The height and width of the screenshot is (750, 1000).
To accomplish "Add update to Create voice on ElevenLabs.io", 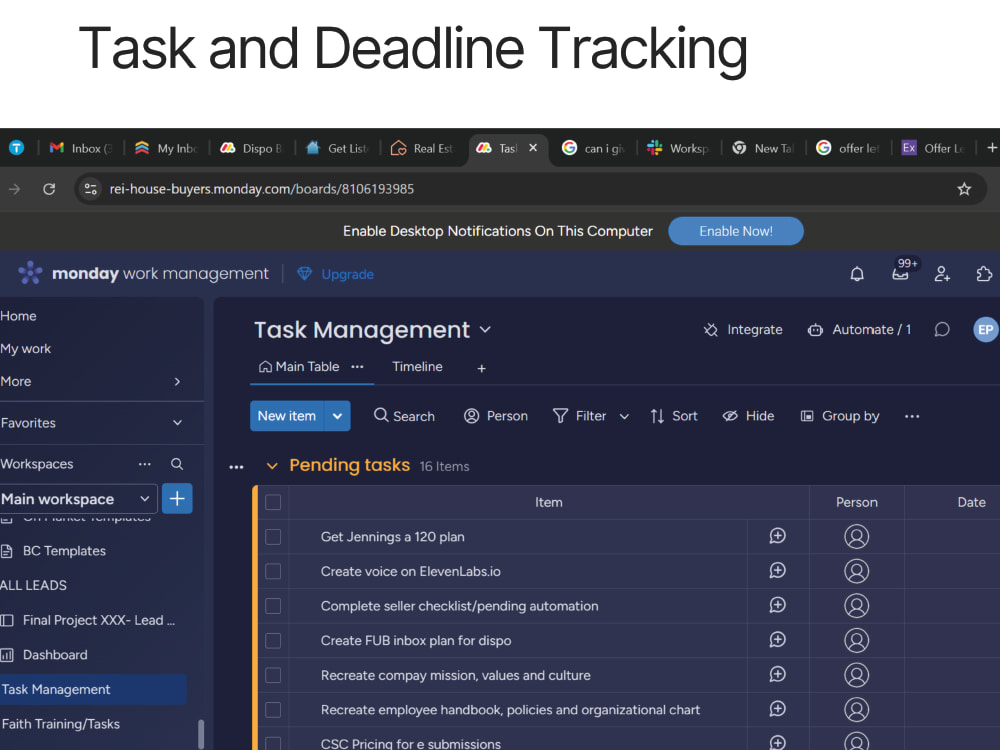I will [x=777, y=571].
